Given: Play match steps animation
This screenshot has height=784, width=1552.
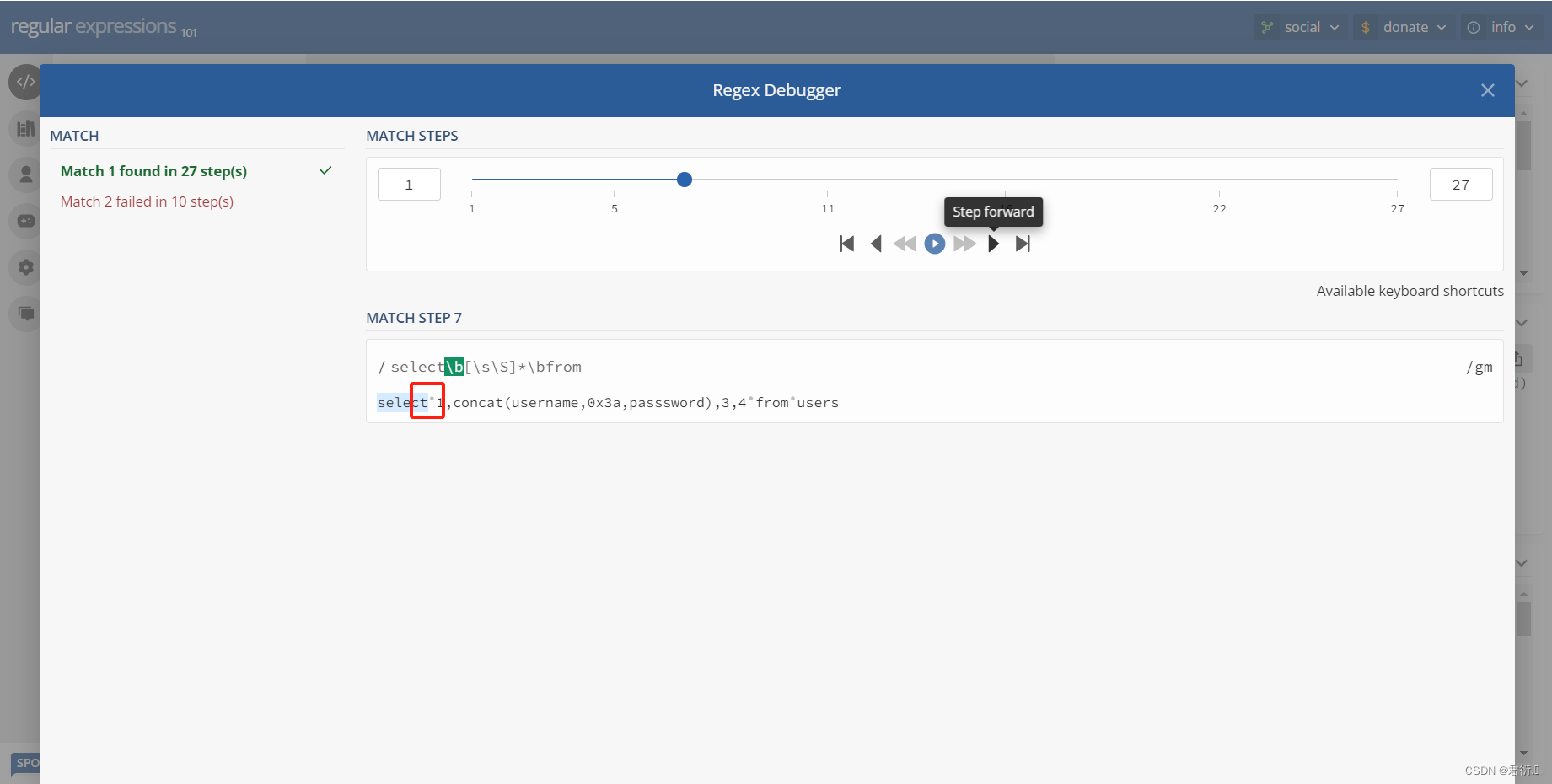Looking at the screenshot, I should (x=935, y=244).
